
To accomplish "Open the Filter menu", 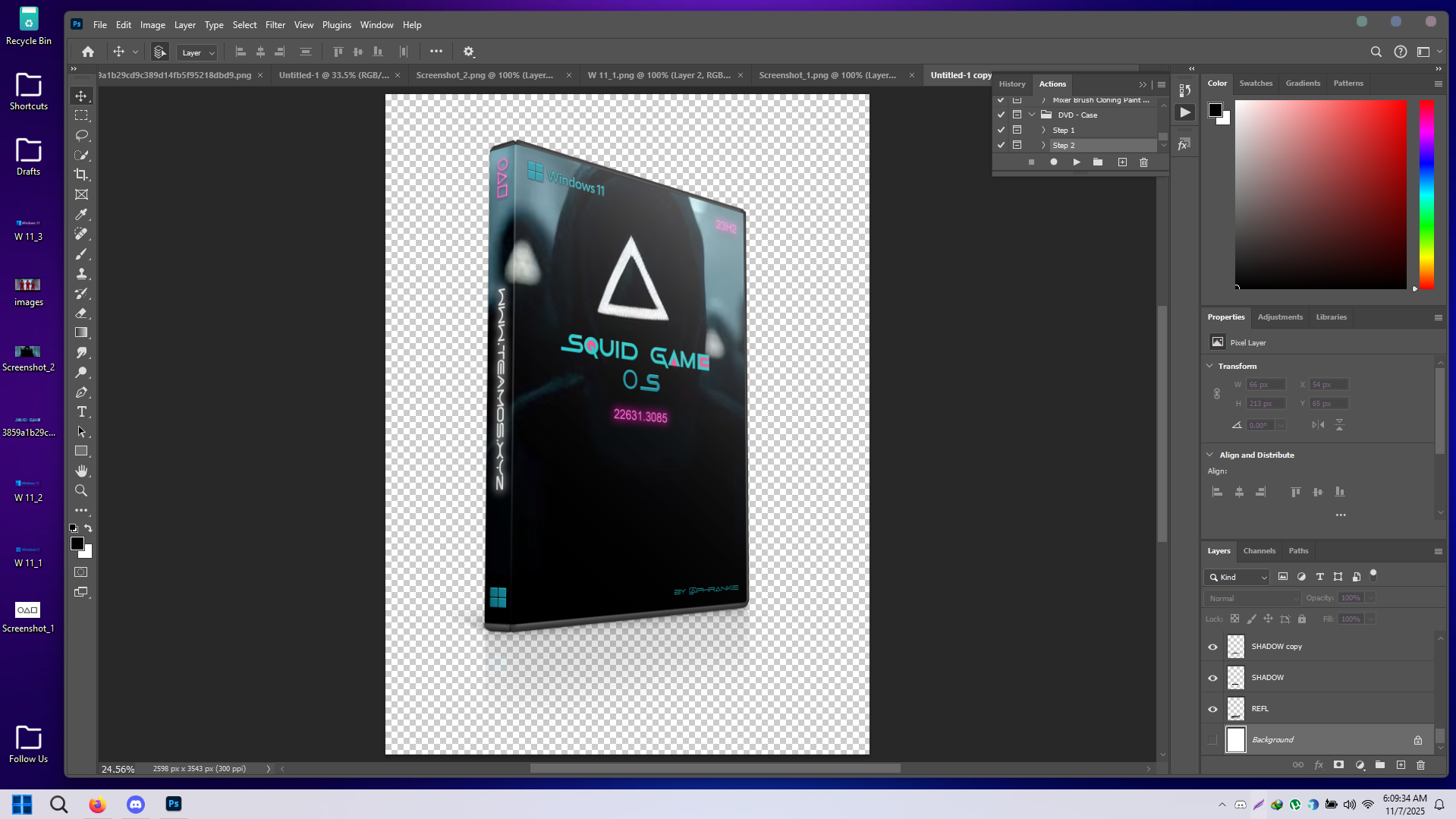I will click(x=275, y=25).
